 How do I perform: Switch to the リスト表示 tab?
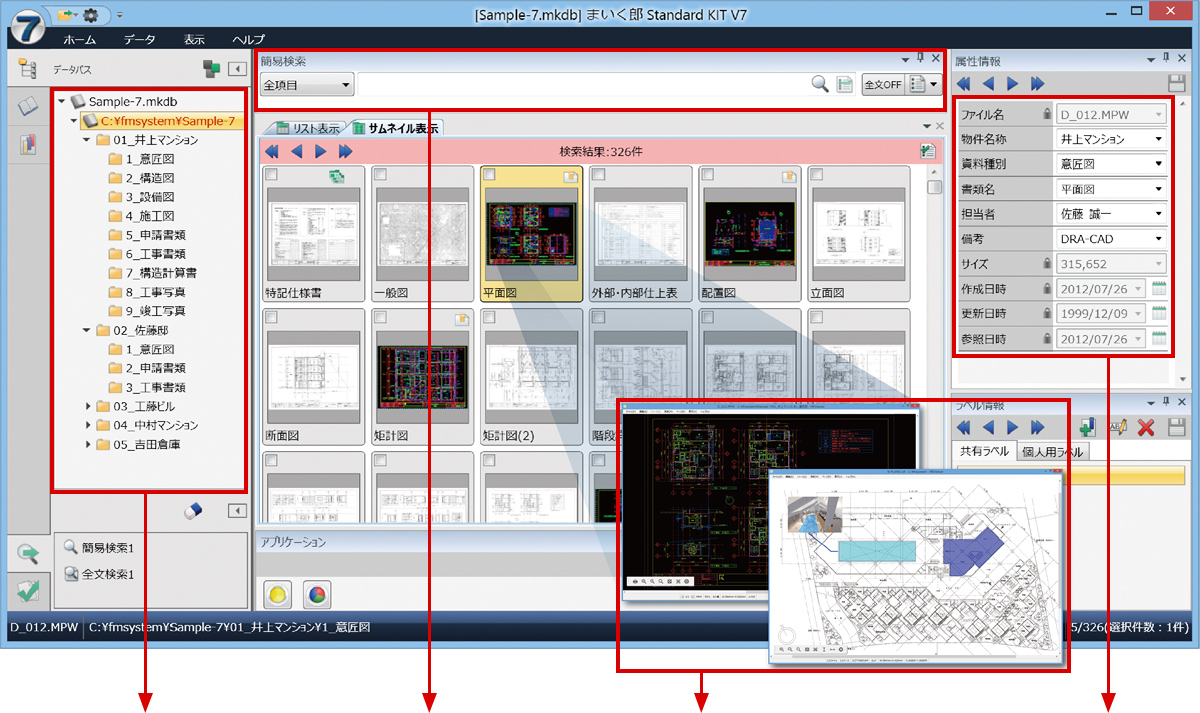tap(307, 128)
